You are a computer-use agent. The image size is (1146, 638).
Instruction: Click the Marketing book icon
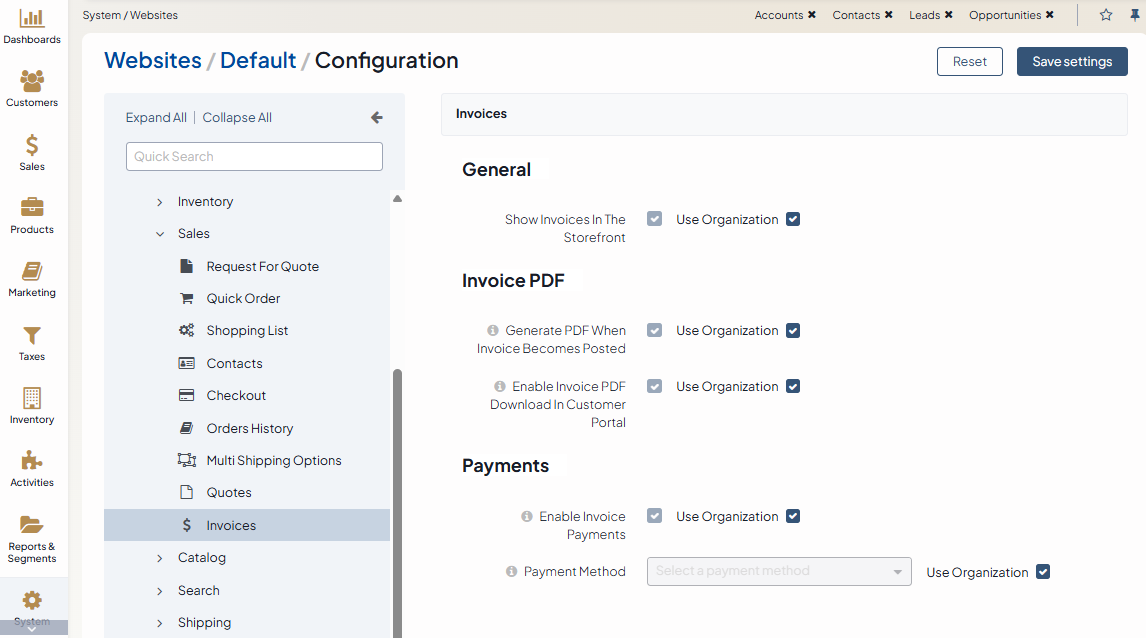coord(32,271)
